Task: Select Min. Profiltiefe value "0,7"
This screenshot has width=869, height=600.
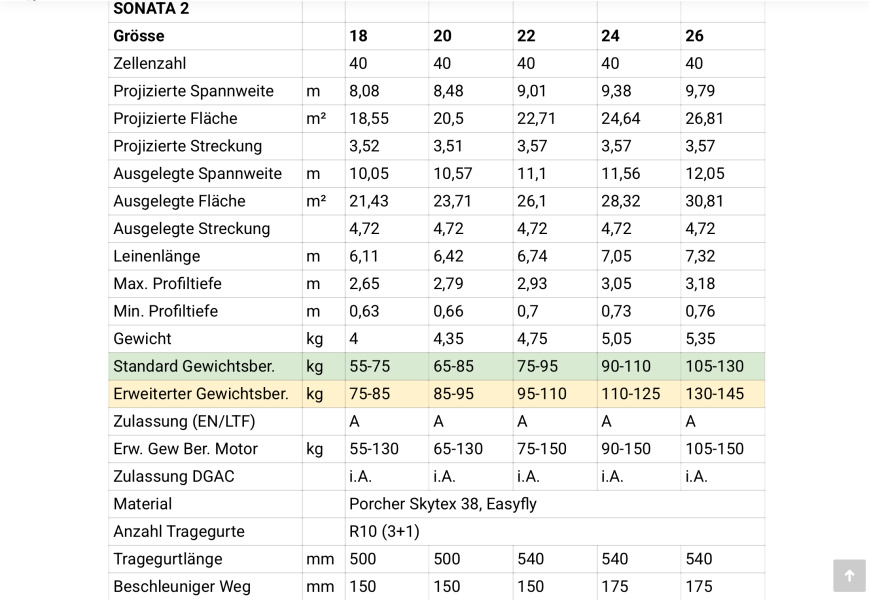Action: (x=528, y=311)
